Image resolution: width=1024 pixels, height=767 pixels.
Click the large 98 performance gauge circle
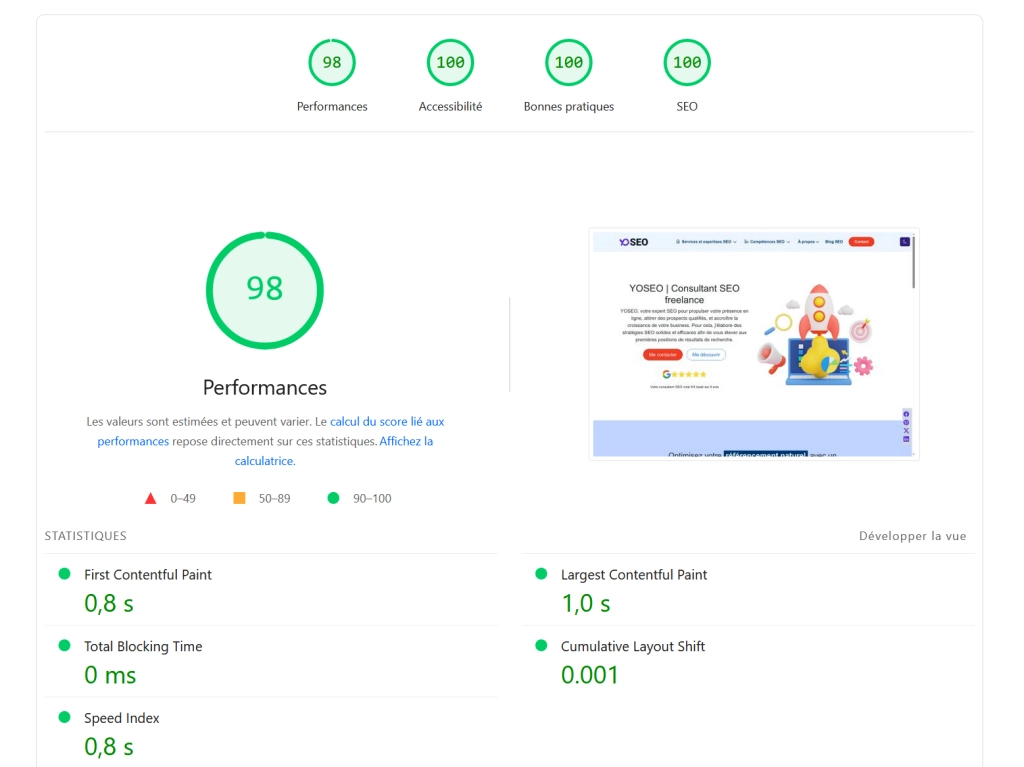pos(265,290)
